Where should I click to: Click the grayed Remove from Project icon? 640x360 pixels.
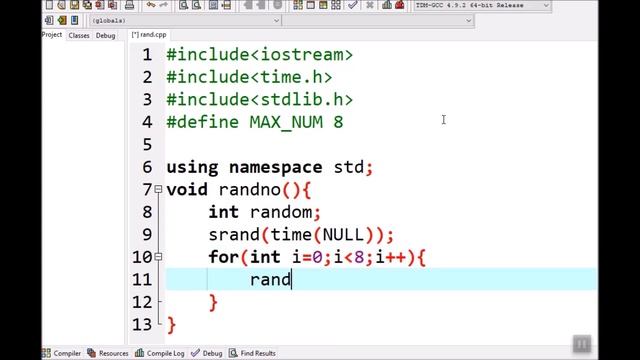[260, 5]
